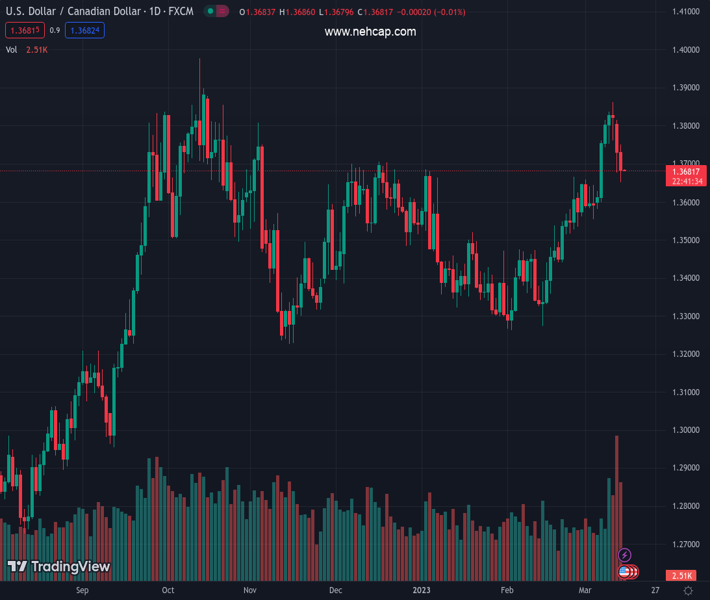Click the US flag economic event icon

tap(625, 572)
